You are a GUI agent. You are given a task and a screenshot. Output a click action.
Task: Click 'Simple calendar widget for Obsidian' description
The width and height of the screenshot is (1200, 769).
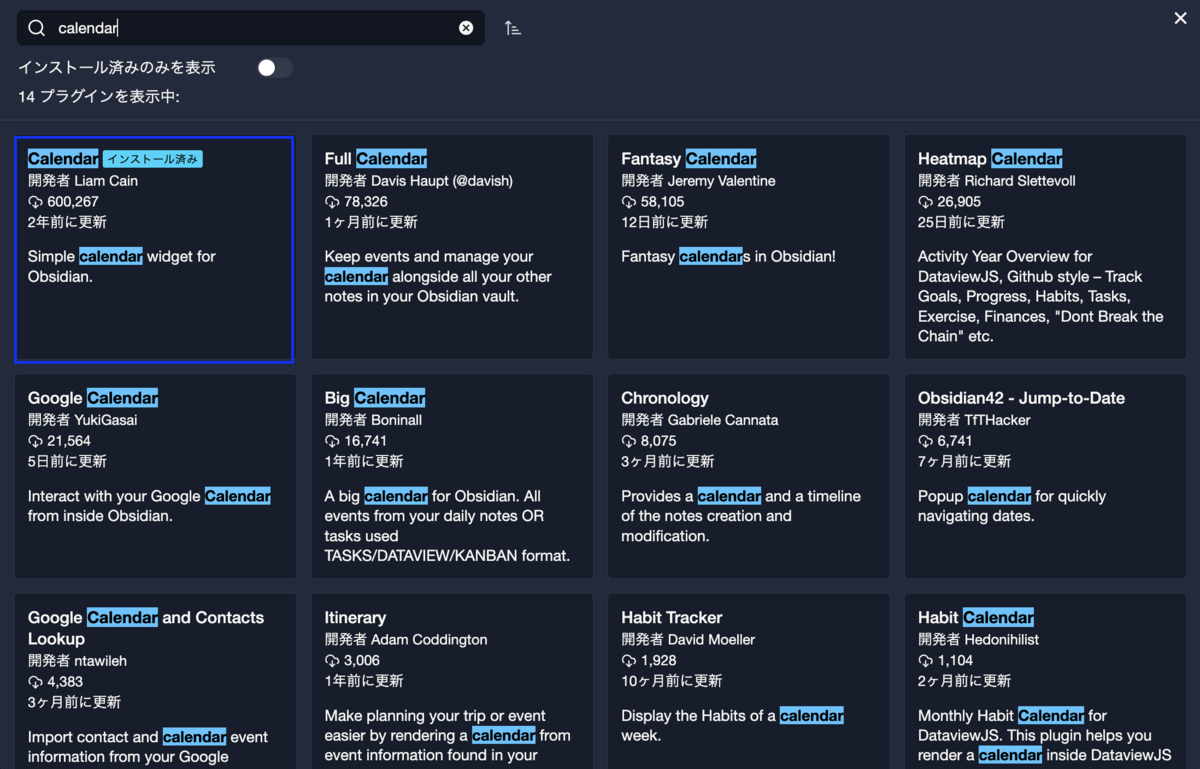point(122,266)
